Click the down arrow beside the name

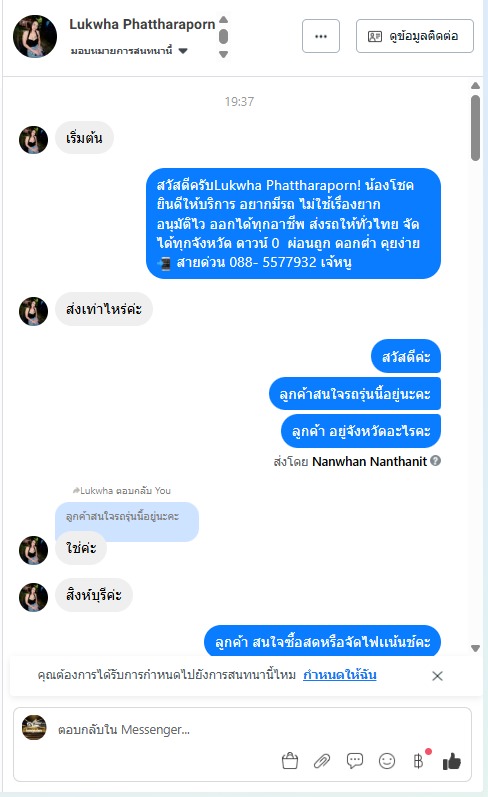point(223,54)
